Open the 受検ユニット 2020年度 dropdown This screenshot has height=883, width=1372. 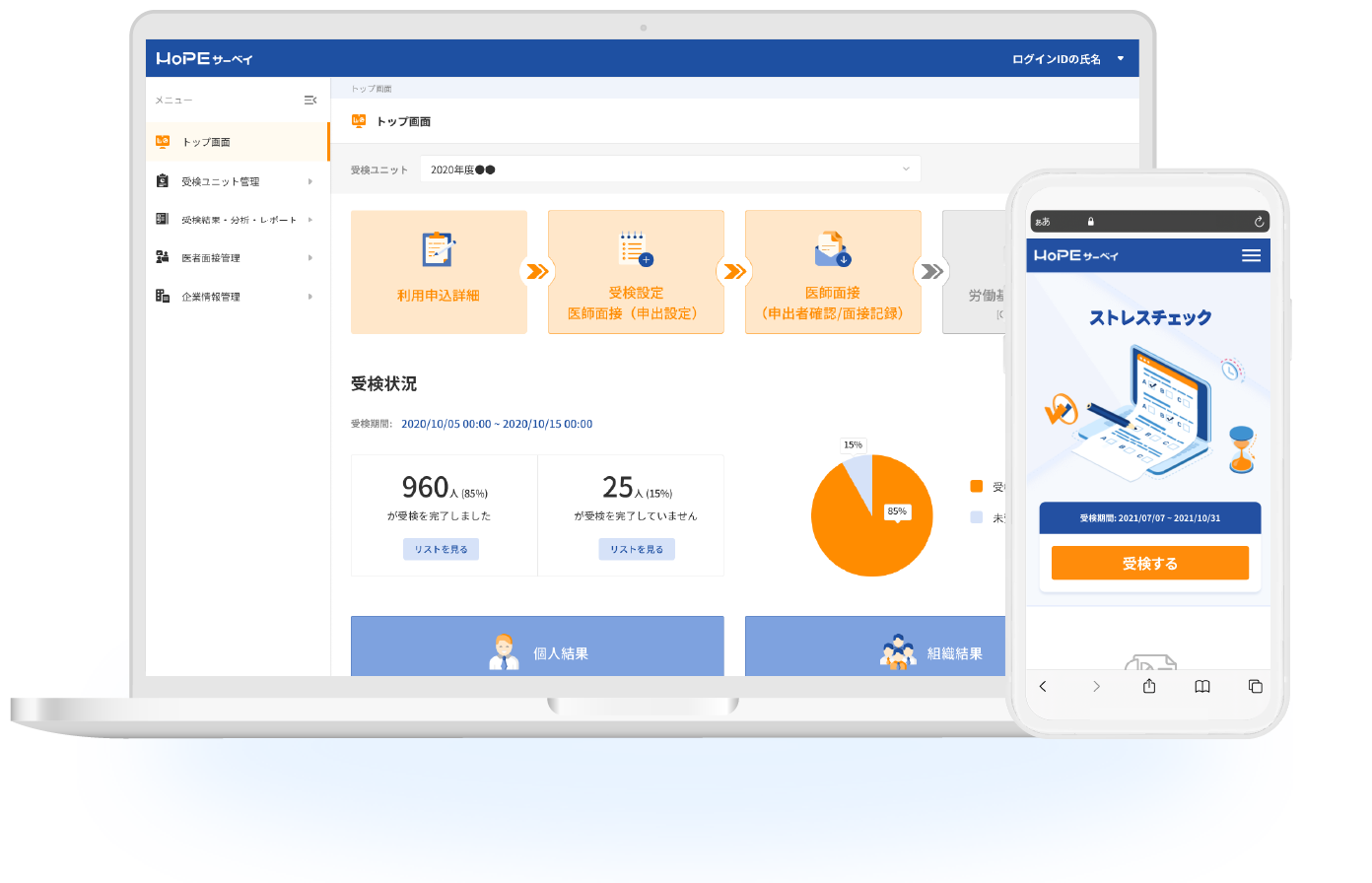670,169
